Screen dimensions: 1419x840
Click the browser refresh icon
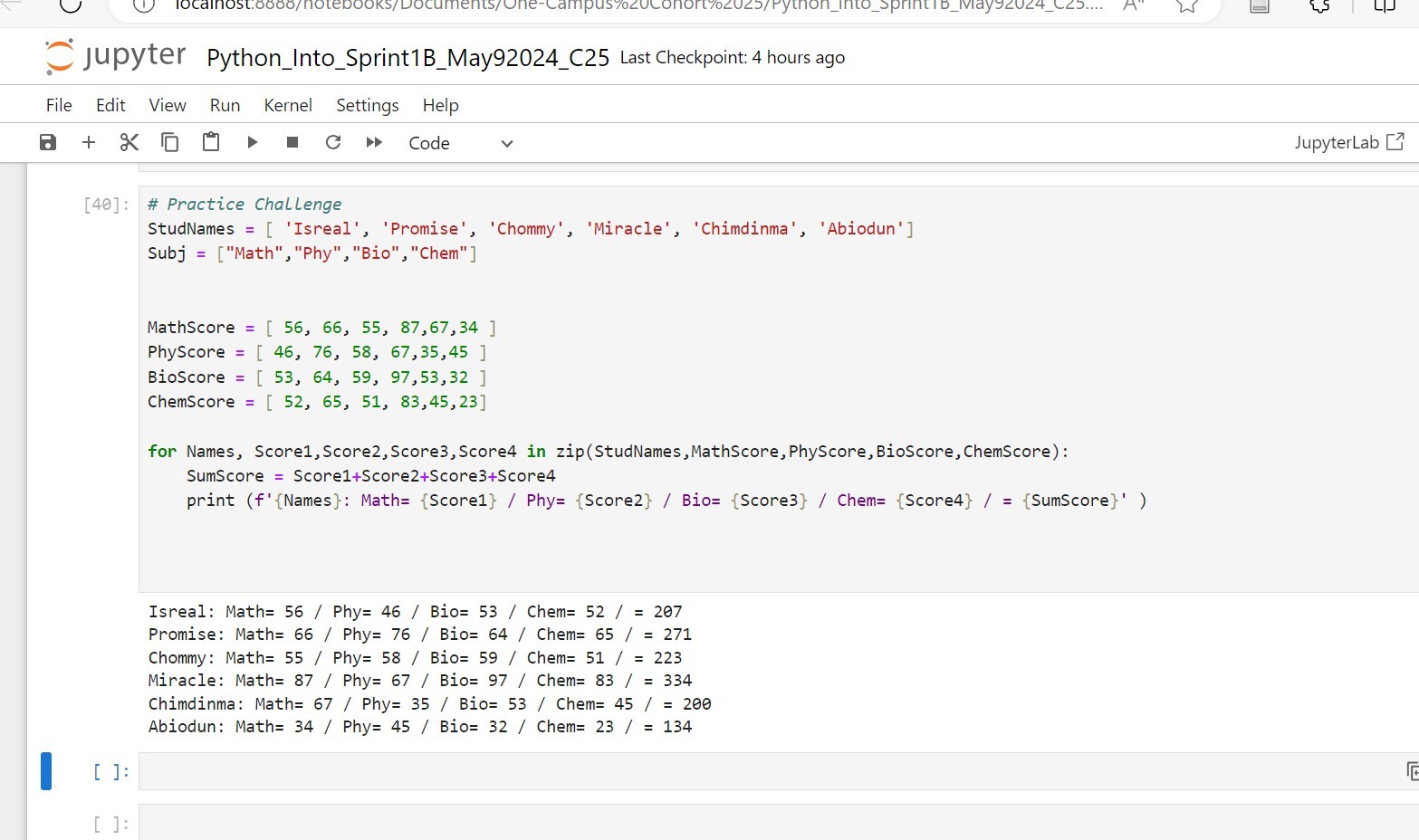tap(71, 5)
